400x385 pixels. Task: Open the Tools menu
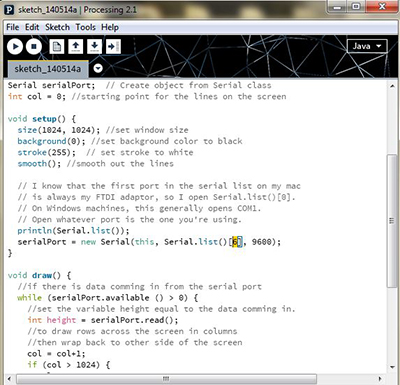pyautogui.click(x=85, y=27)
